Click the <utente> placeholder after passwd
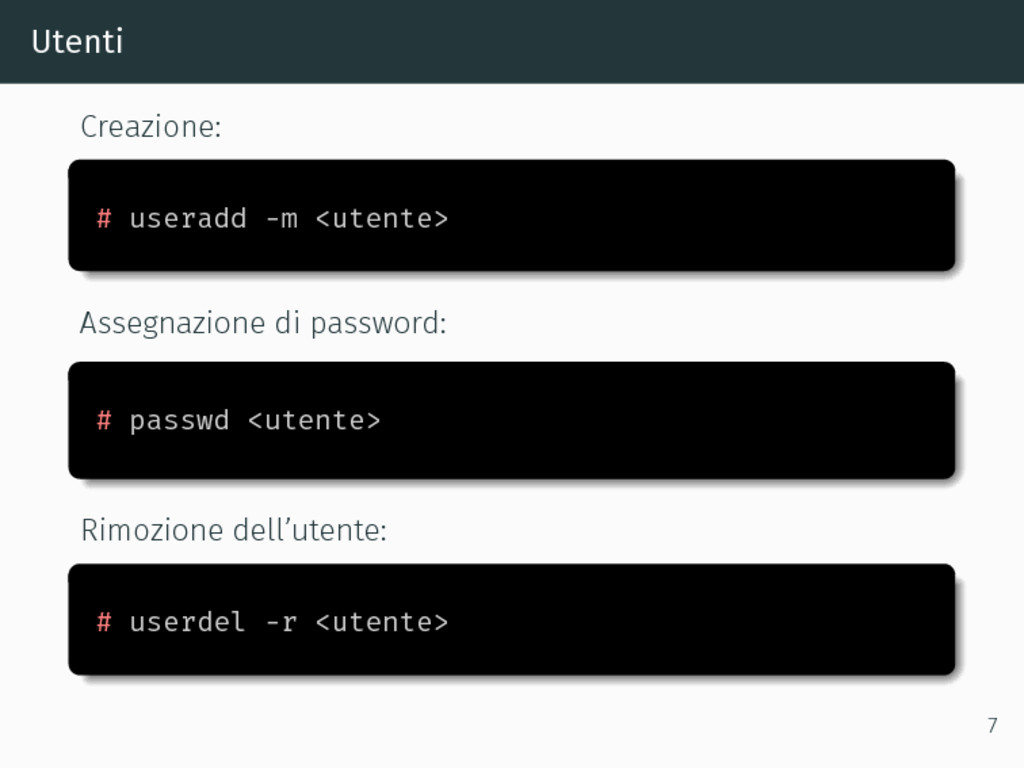 pyautogui.click(x=314, y=420)
